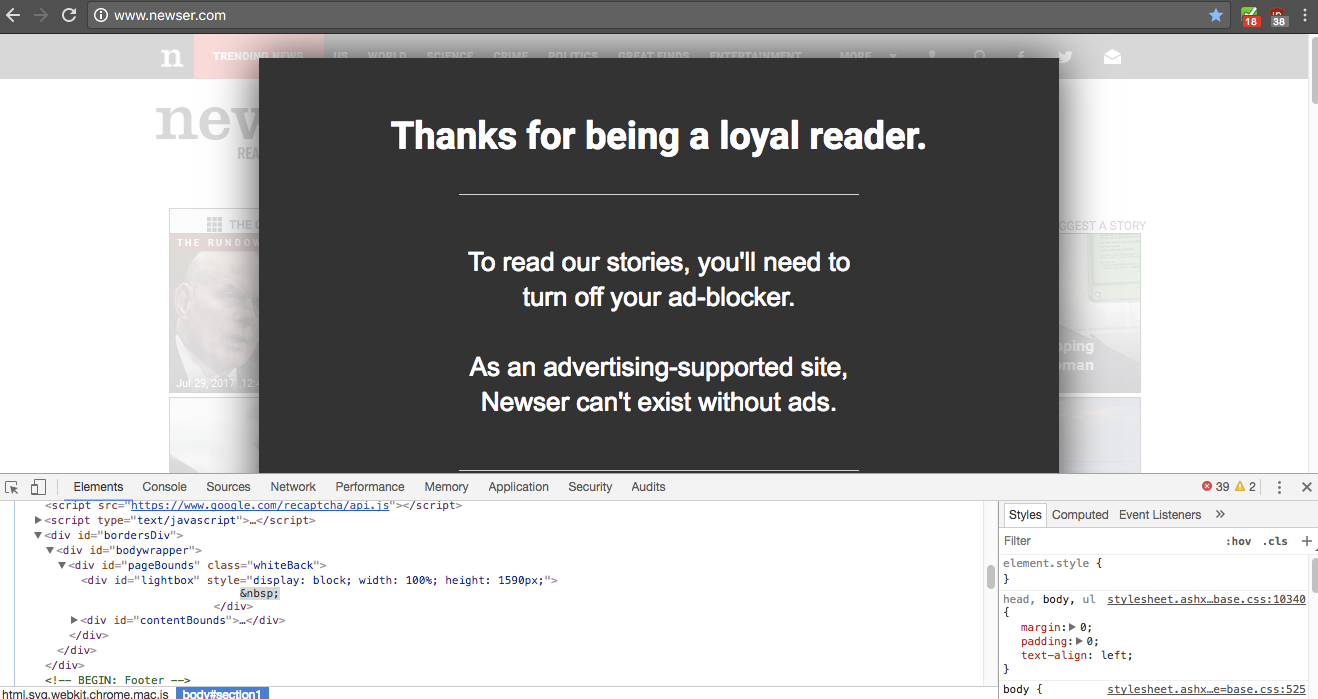This screenshot has height=699, width=1318.
Task: Open the Sources tab
Action: (x=228, y=487)
